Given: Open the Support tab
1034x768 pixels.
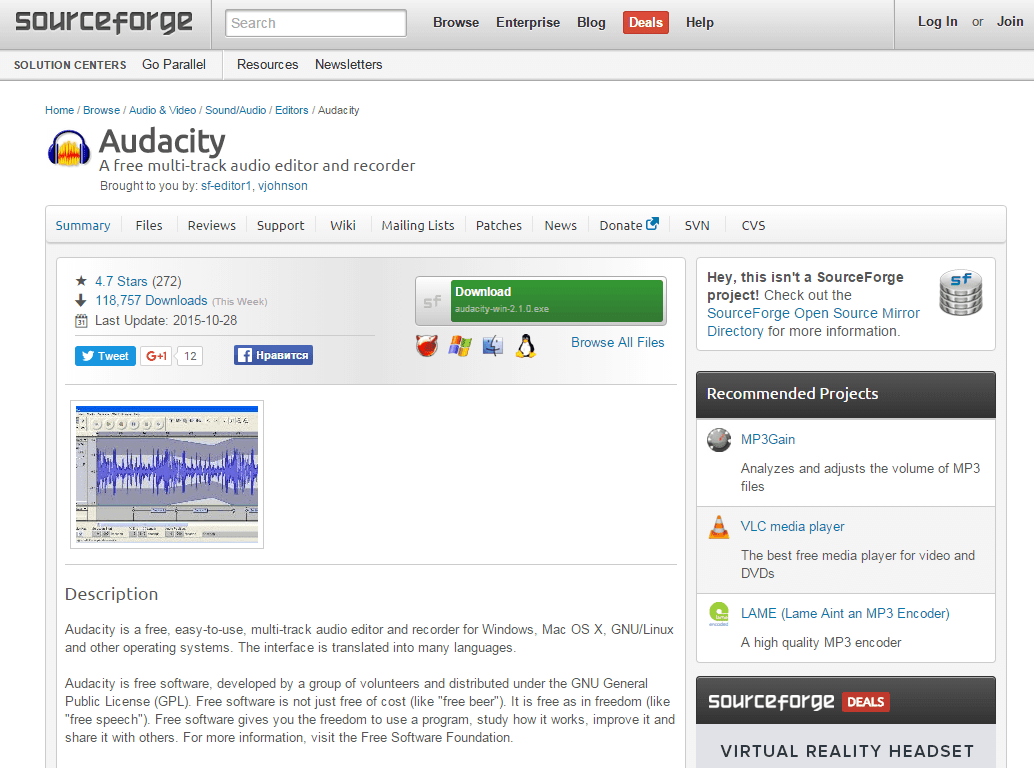Looking at the screenshot, I should coord(280,225).
